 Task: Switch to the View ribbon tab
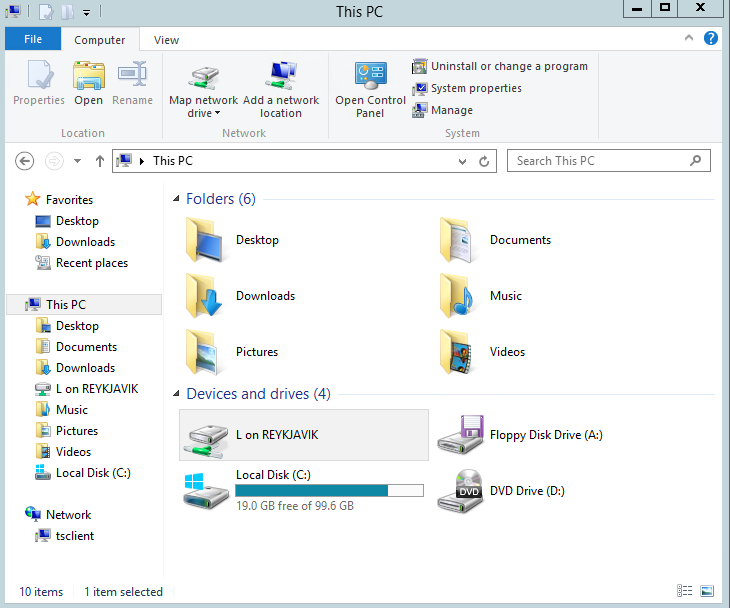tap(166, 40)
